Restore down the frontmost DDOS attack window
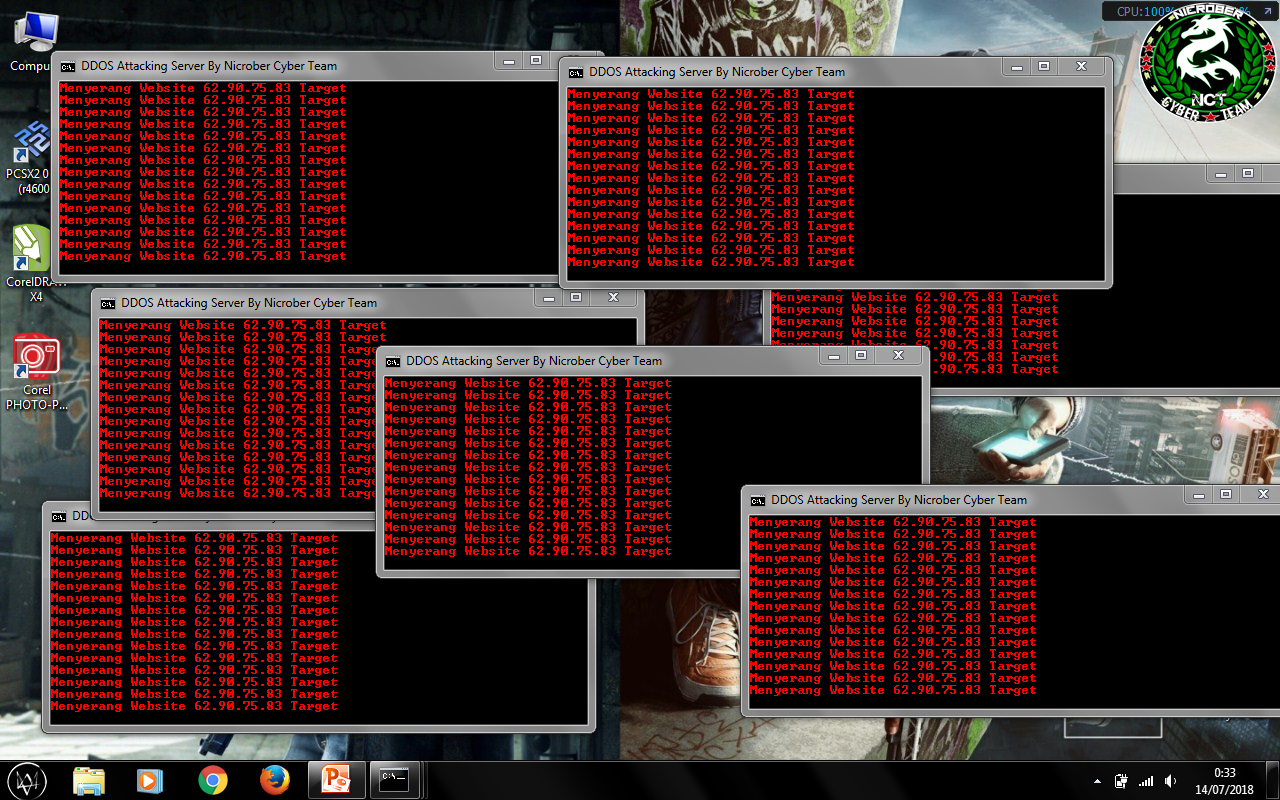The image size is (1280, 800). click(x=1225, y=493)
